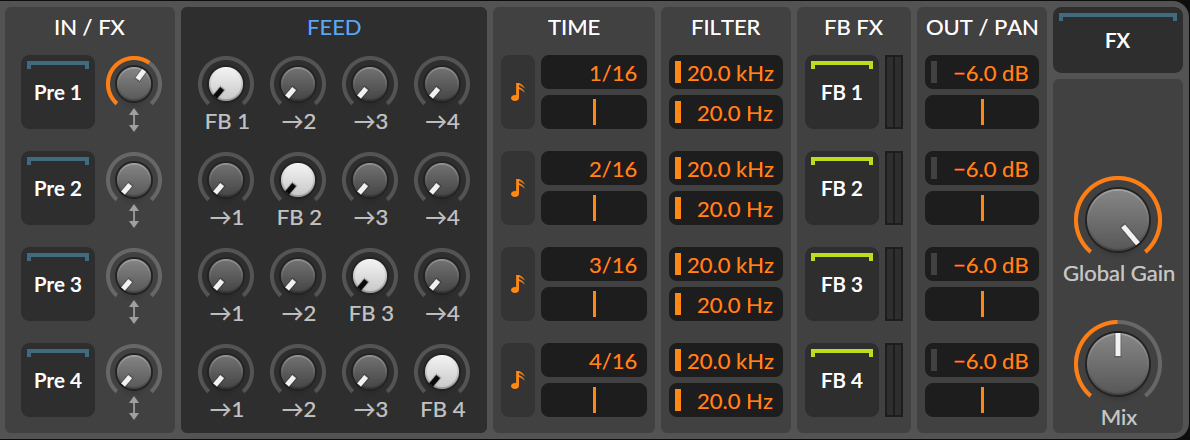This screenshot has width=1190, height=440.
Task: Click the third row's 20.0 Hz filter field
Action: (726, 304)
